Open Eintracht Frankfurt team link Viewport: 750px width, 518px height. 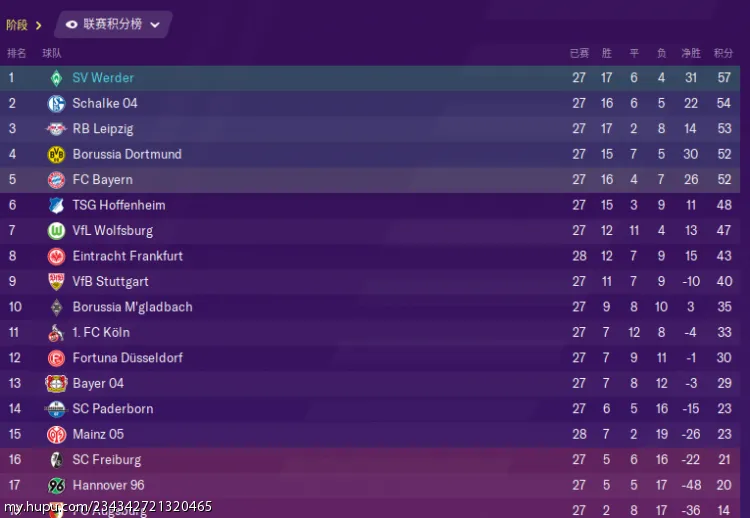coord(127,256)
